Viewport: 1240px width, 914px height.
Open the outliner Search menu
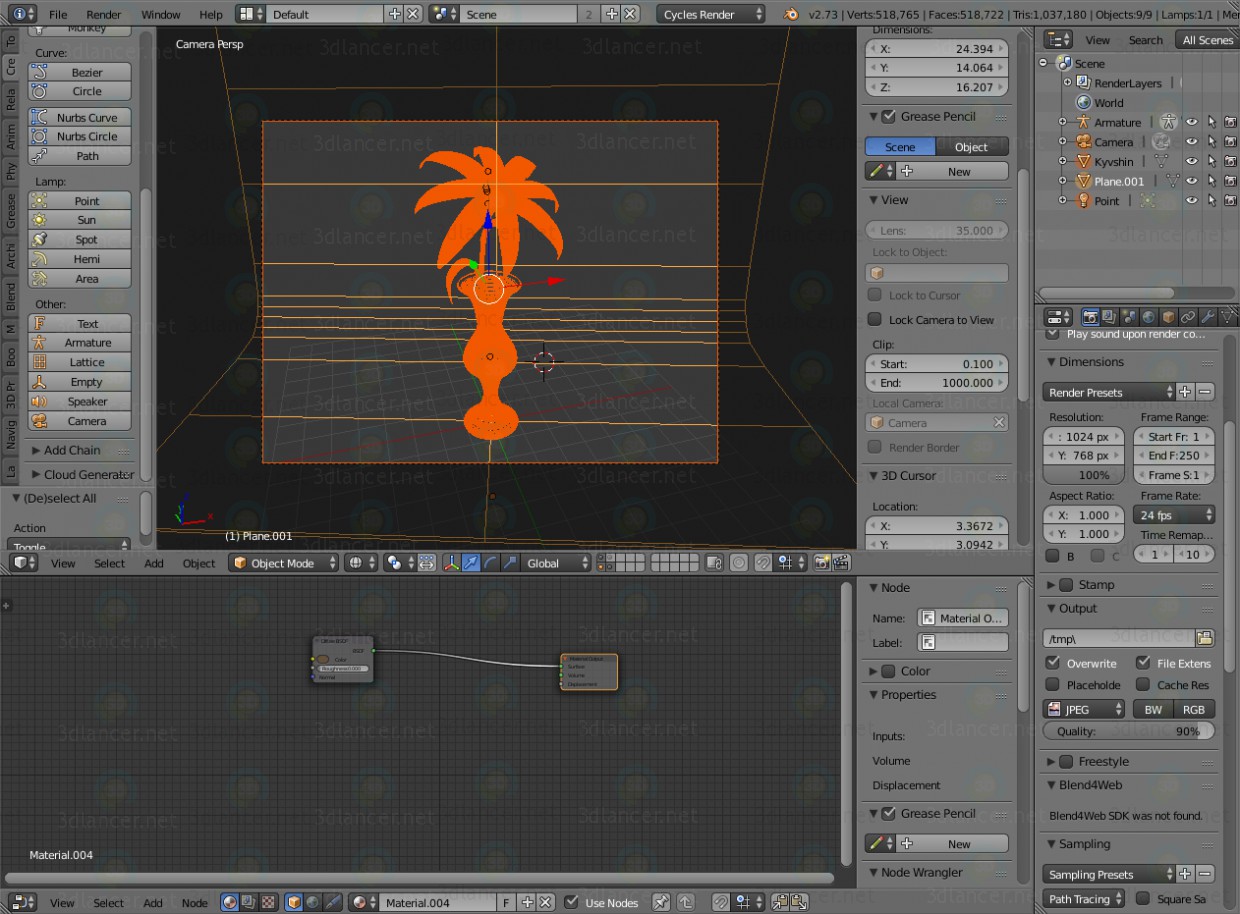[x=1146, y=40]
